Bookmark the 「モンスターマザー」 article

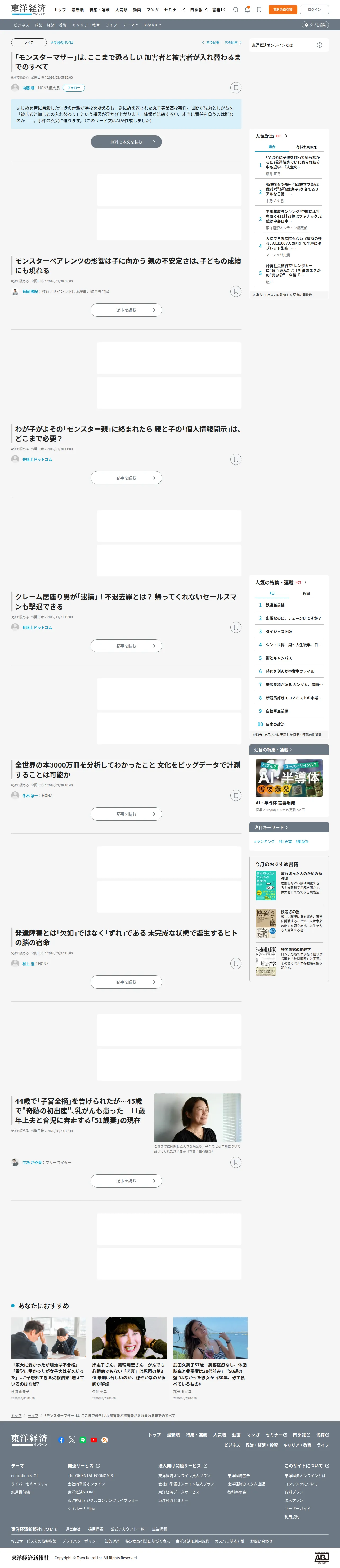(236, 88)
